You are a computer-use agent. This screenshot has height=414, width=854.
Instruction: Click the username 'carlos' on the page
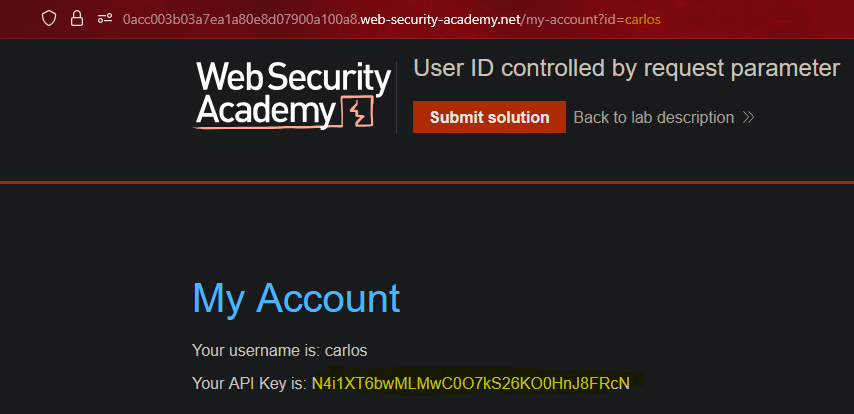(347, 351)
